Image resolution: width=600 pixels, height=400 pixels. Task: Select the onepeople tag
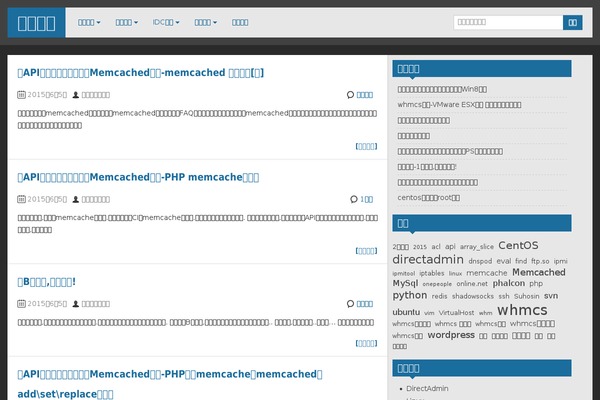(437, 284)
